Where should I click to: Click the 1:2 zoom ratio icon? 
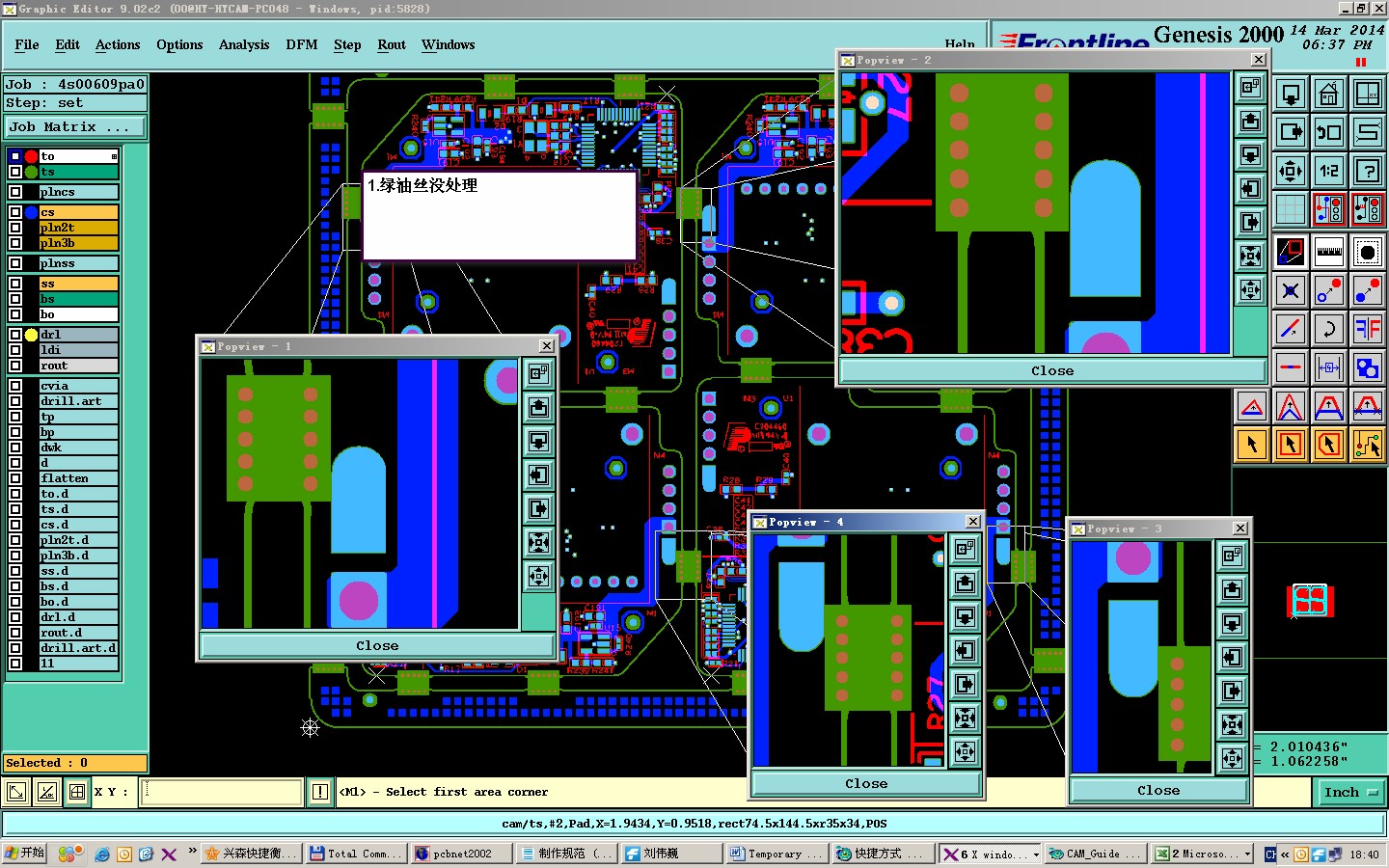point(1328,171)
